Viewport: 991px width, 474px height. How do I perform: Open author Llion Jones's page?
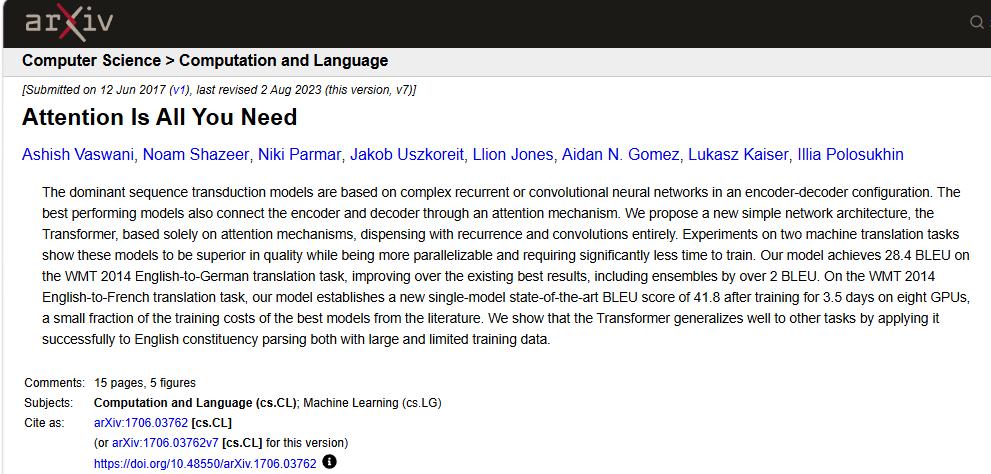pos(513,154)
